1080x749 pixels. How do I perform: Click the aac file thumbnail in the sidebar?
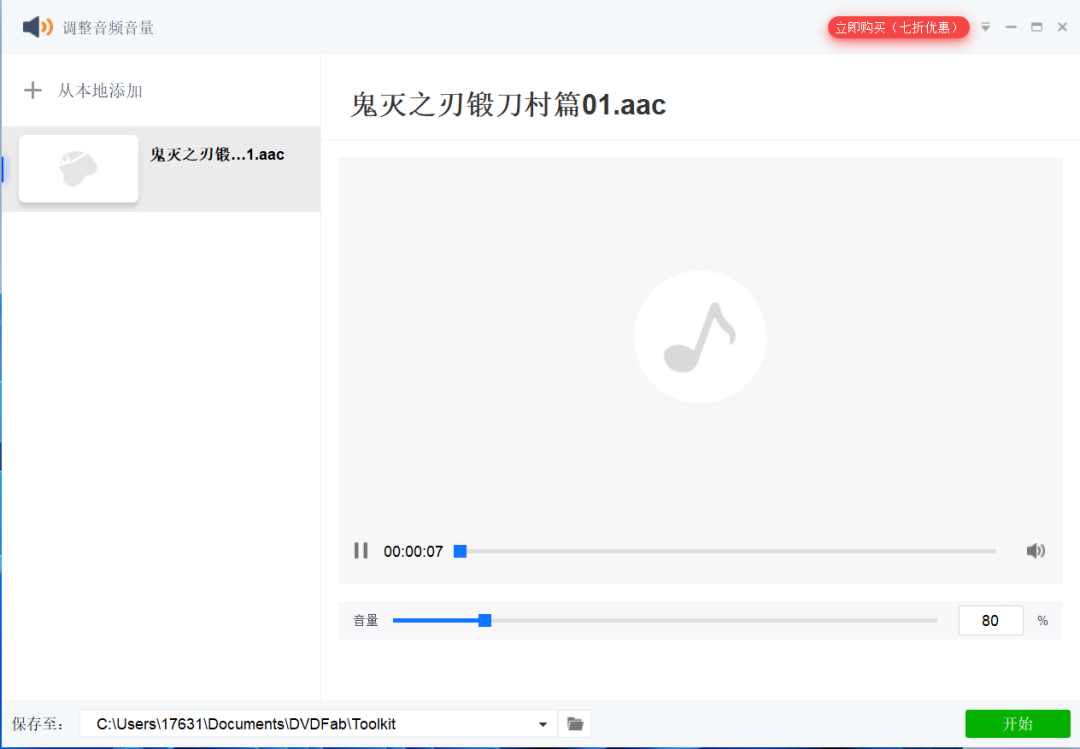click(77, 168)
